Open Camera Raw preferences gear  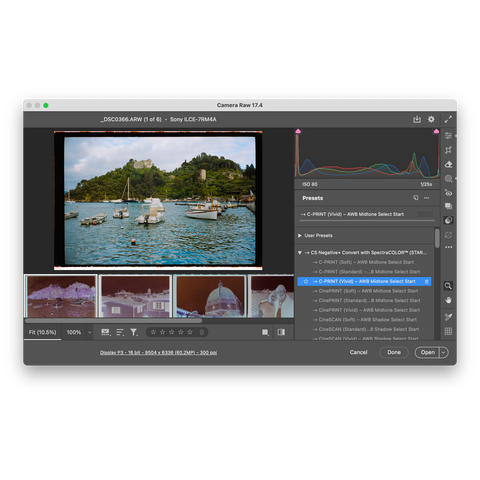(431, 119)
